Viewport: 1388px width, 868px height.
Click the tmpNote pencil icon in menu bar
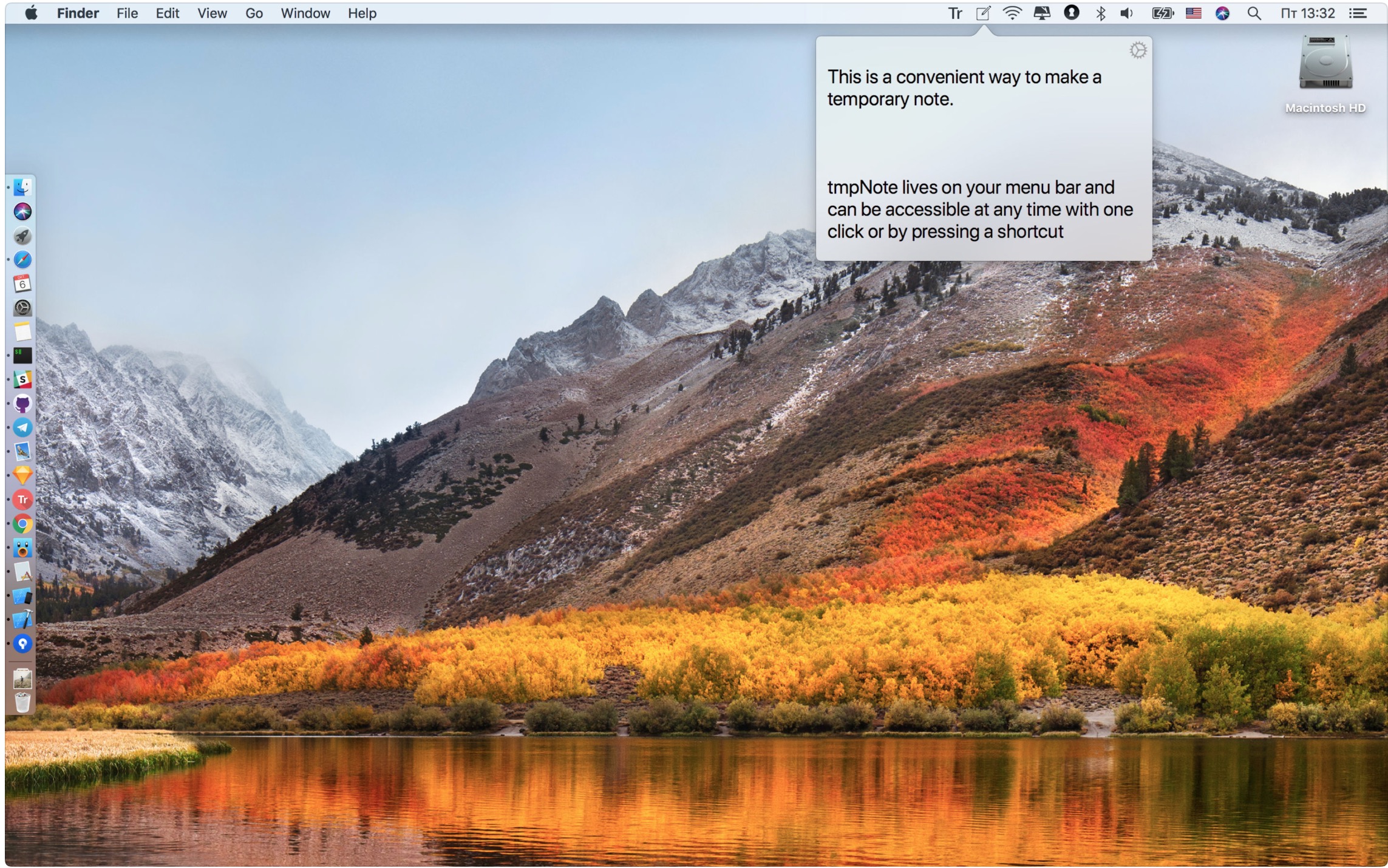click(983, 13)
